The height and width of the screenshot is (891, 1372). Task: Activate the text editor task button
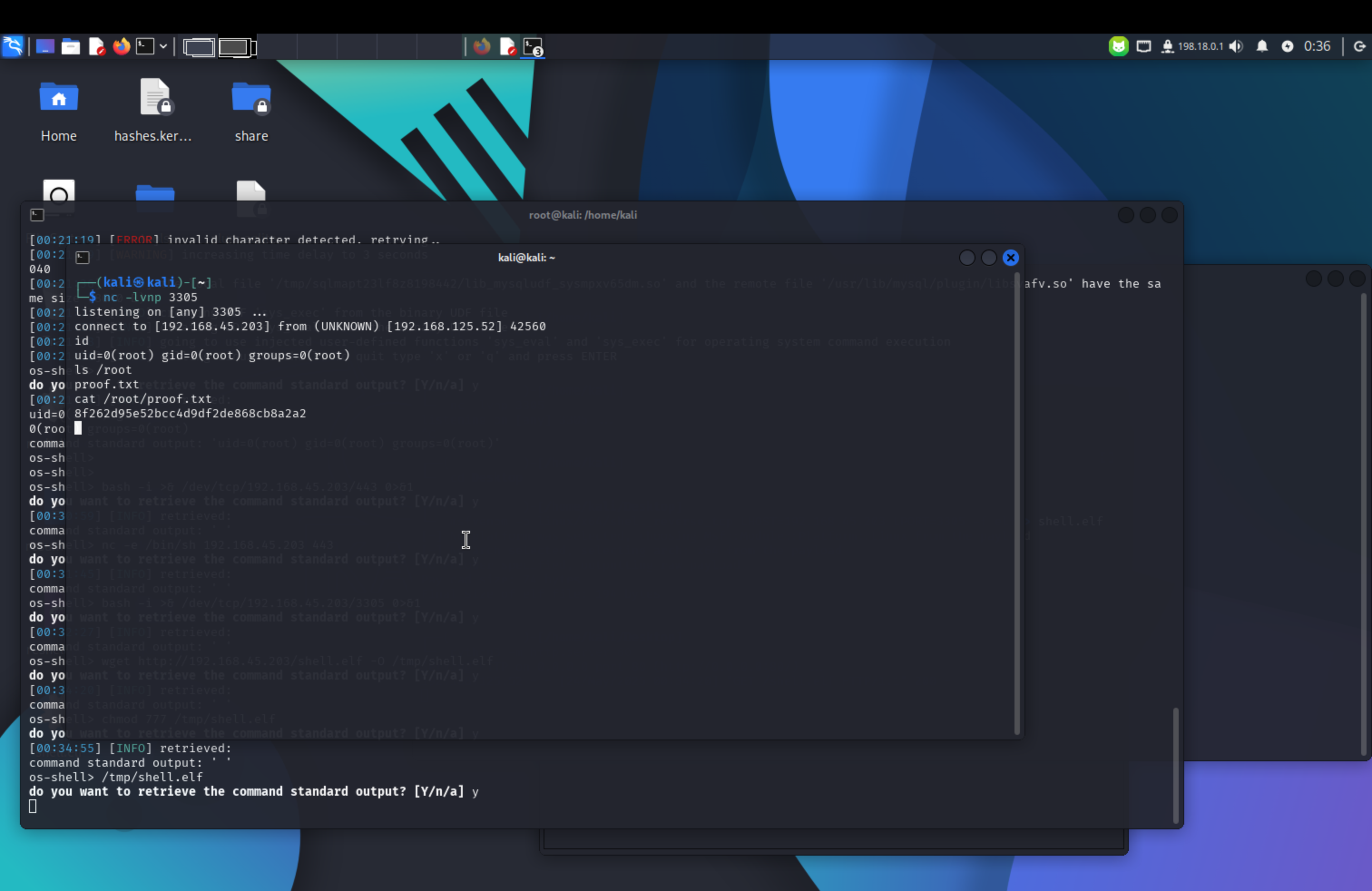tap(507, 46)
